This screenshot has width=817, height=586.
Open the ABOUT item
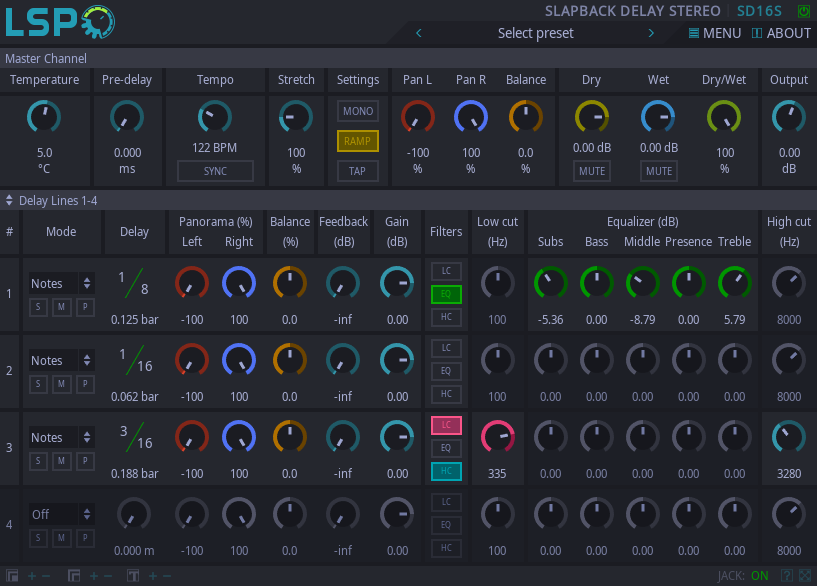[781, 33]
